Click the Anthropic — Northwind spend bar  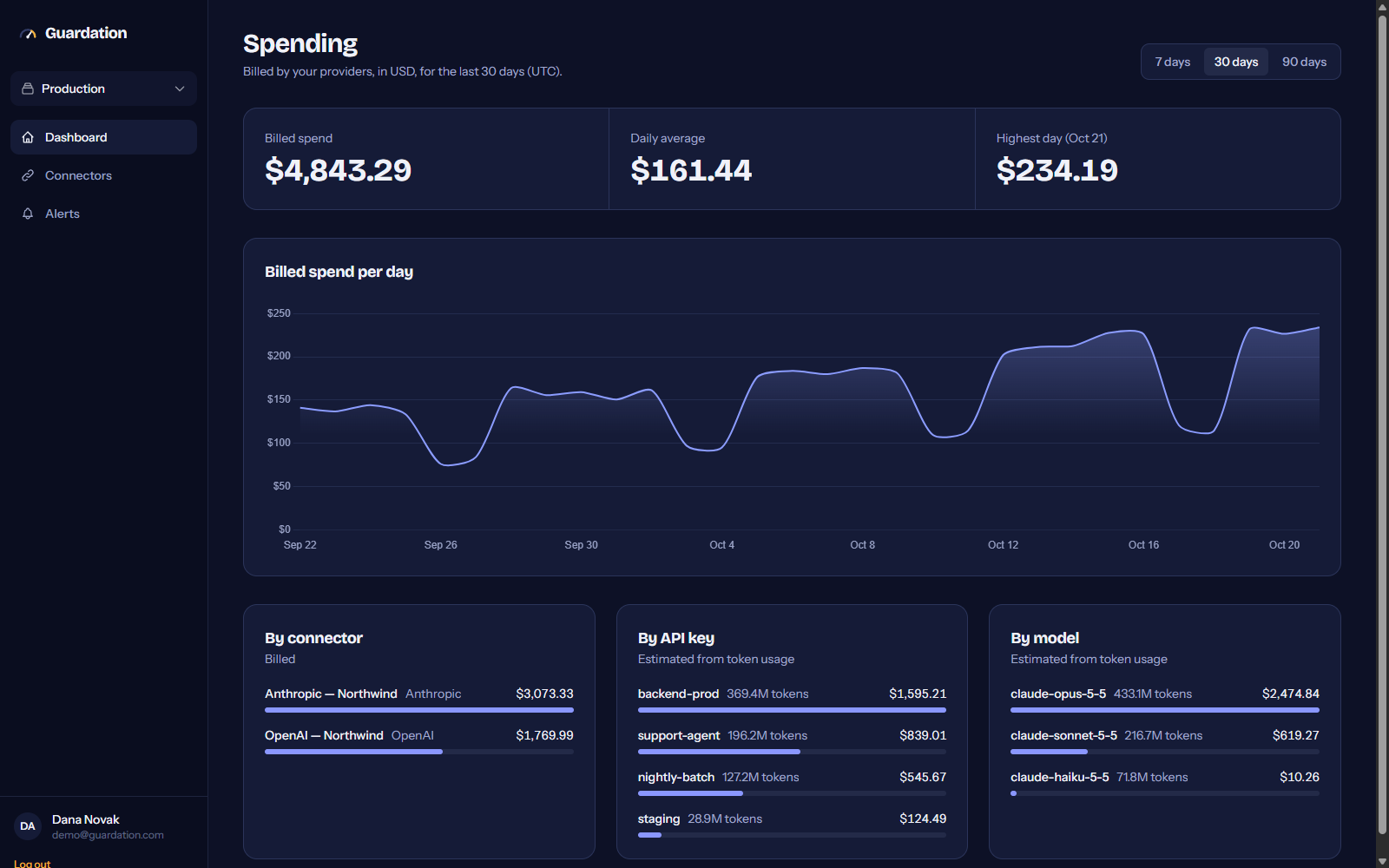coord(419,710)
